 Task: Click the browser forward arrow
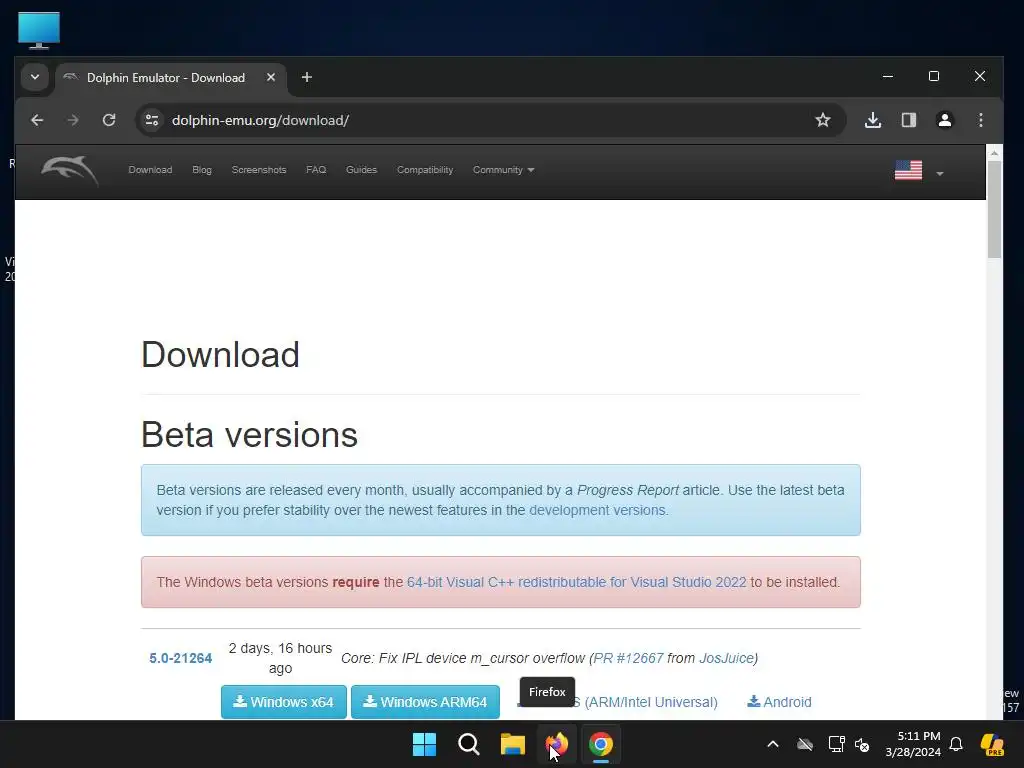pyautogui.click(x=73, y=120)
